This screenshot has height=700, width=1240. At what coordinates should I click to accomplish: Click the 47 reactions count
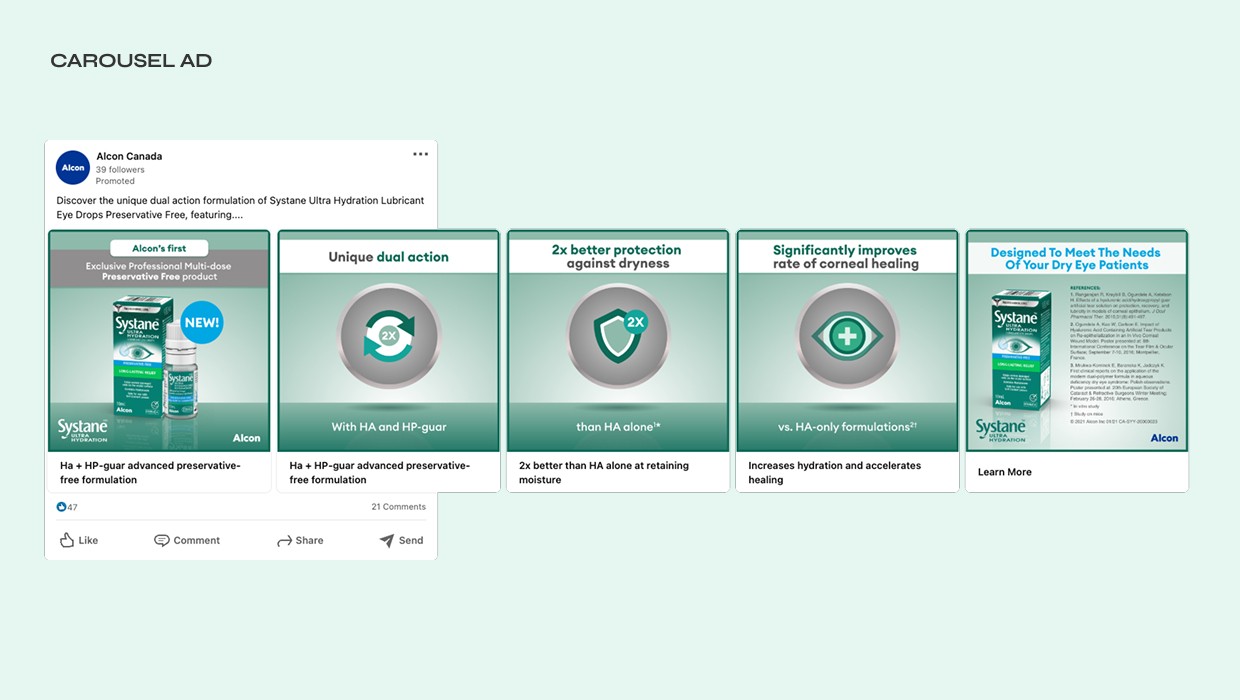73,507
